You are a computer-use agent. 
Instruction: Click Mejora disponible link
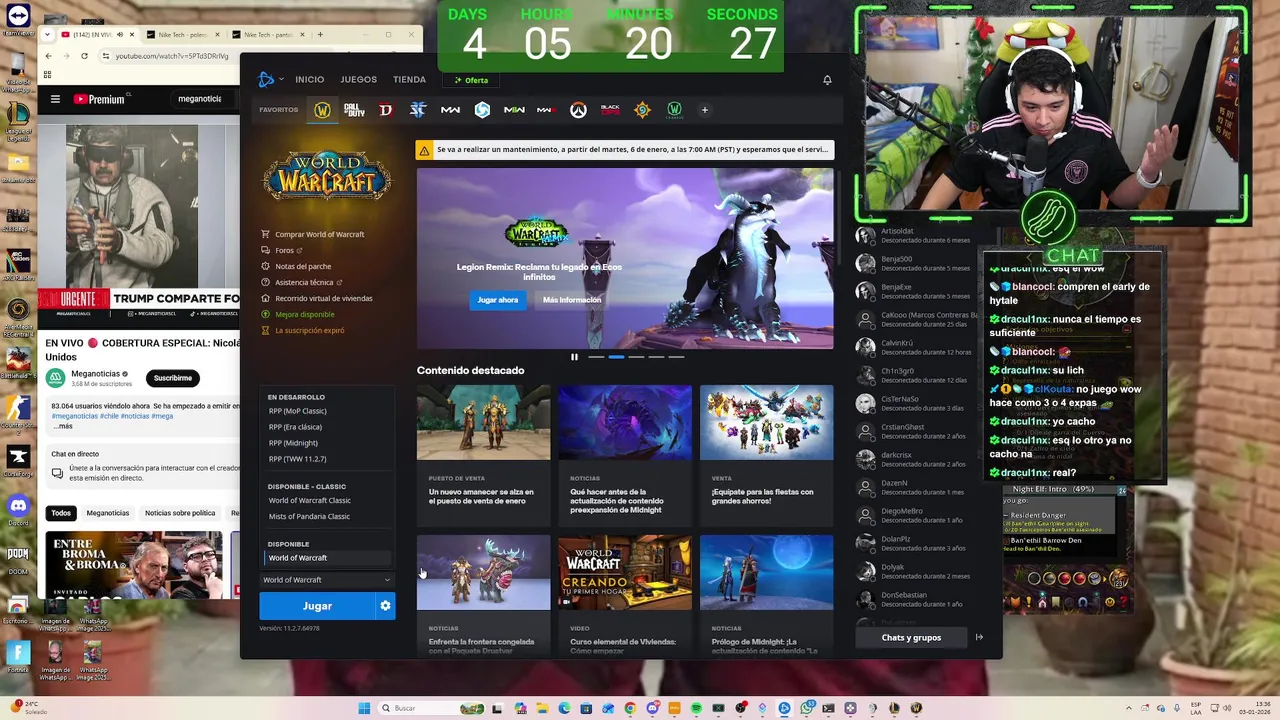[304, 314]
